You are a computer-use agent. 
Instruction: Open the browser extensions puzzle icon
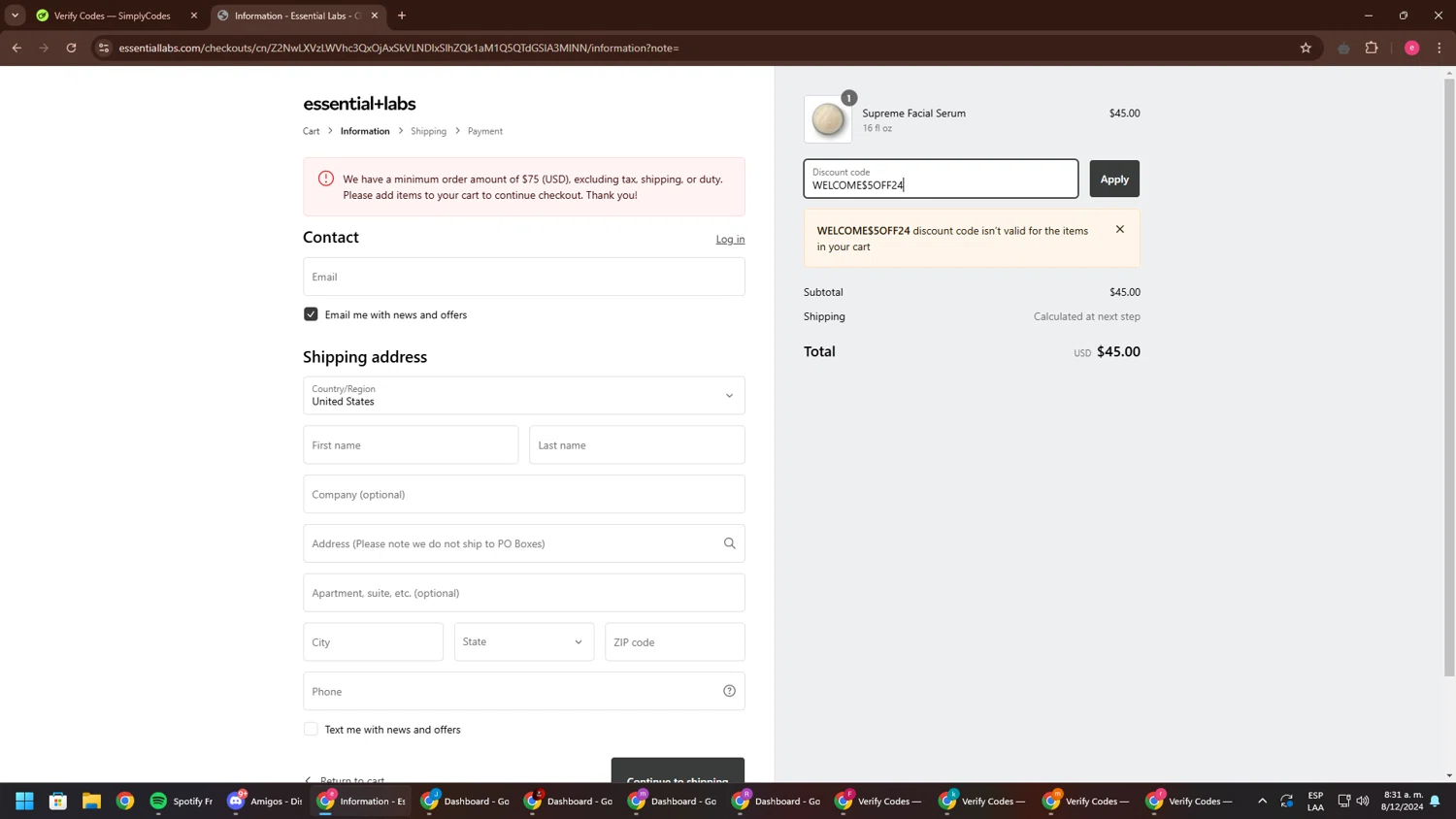1372,48
